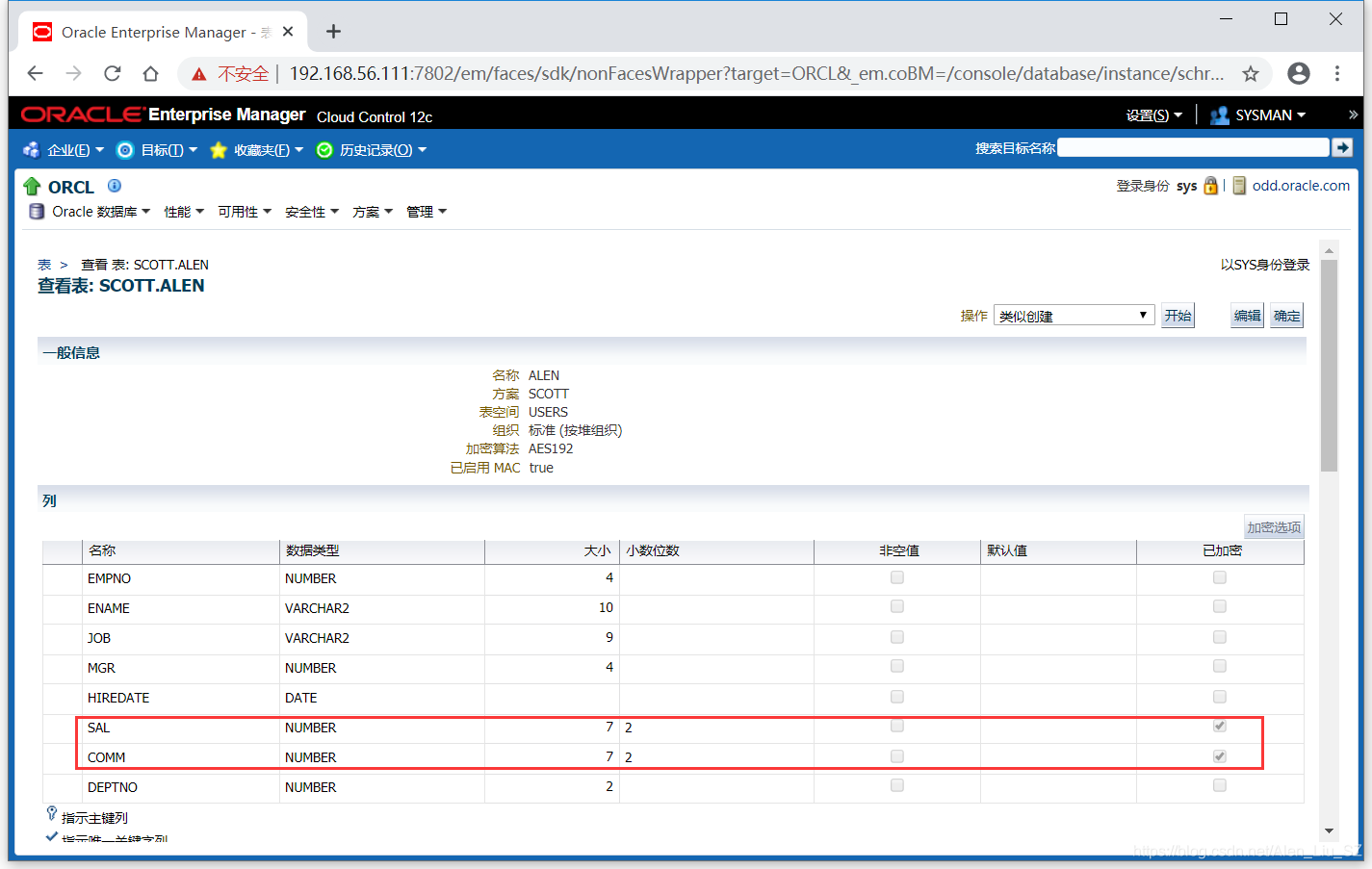Toggle the encrypted checkbox for COMM

coord(1220,756)
